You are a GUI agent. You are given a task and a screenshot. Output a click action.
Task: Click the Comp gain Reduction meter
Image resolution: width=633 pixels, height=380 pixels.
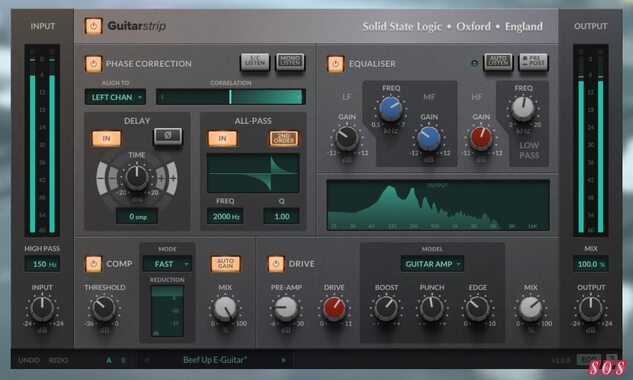pos(167,311)
